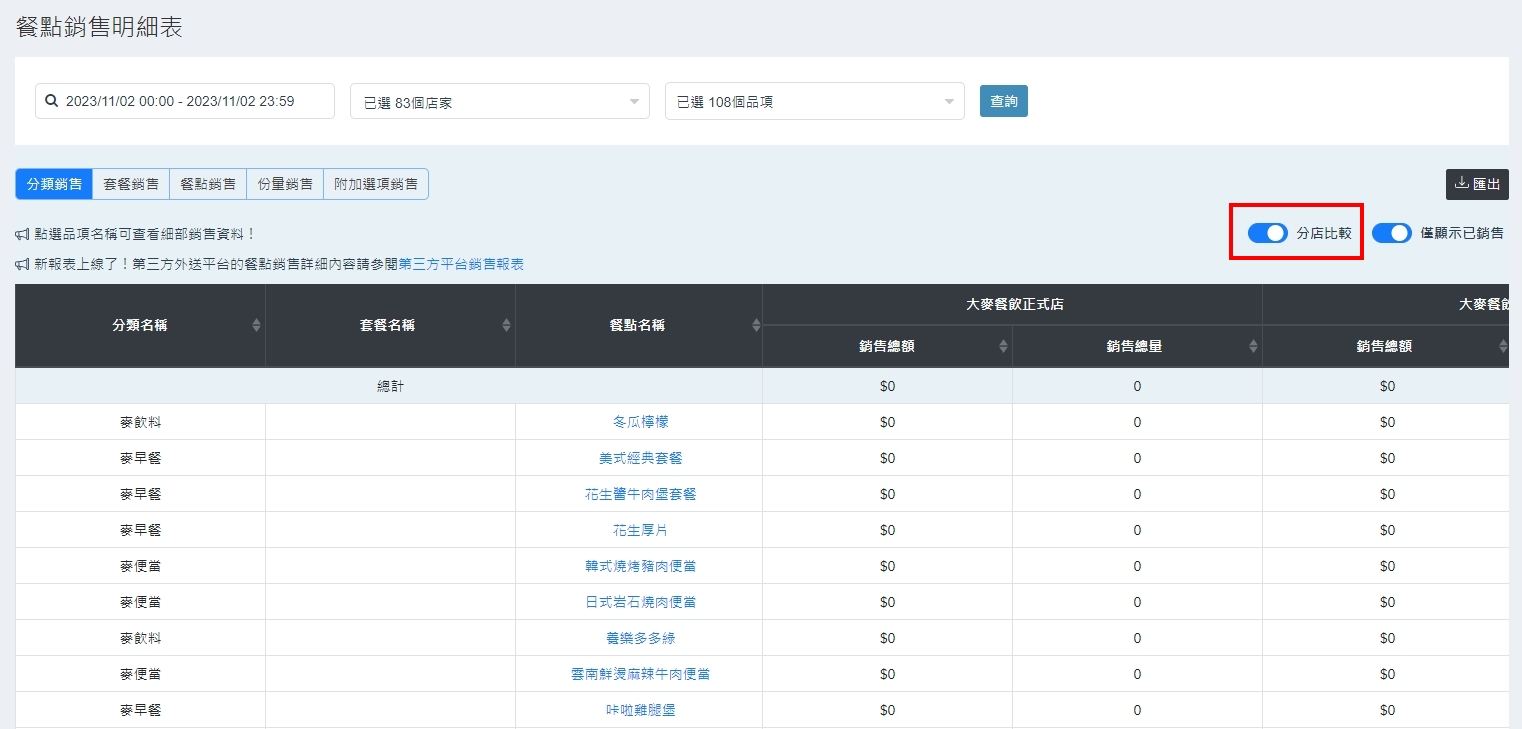Image resolution: width=1522 pixels, height=729 pixels.
Task: Click the megaphone icon beside 點選品項名稱 notice
Action: pos(22,234)
